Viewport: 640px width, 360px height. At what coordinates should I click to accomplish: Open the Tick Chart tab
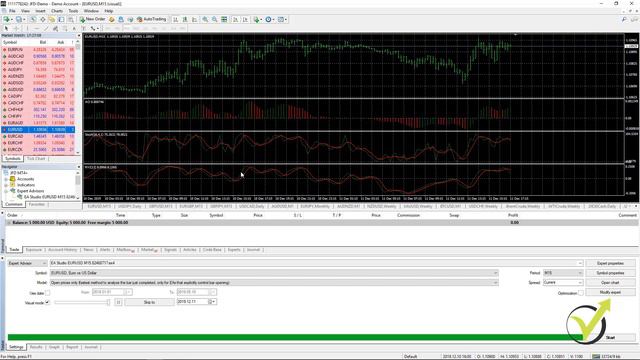tap(36, 158)
